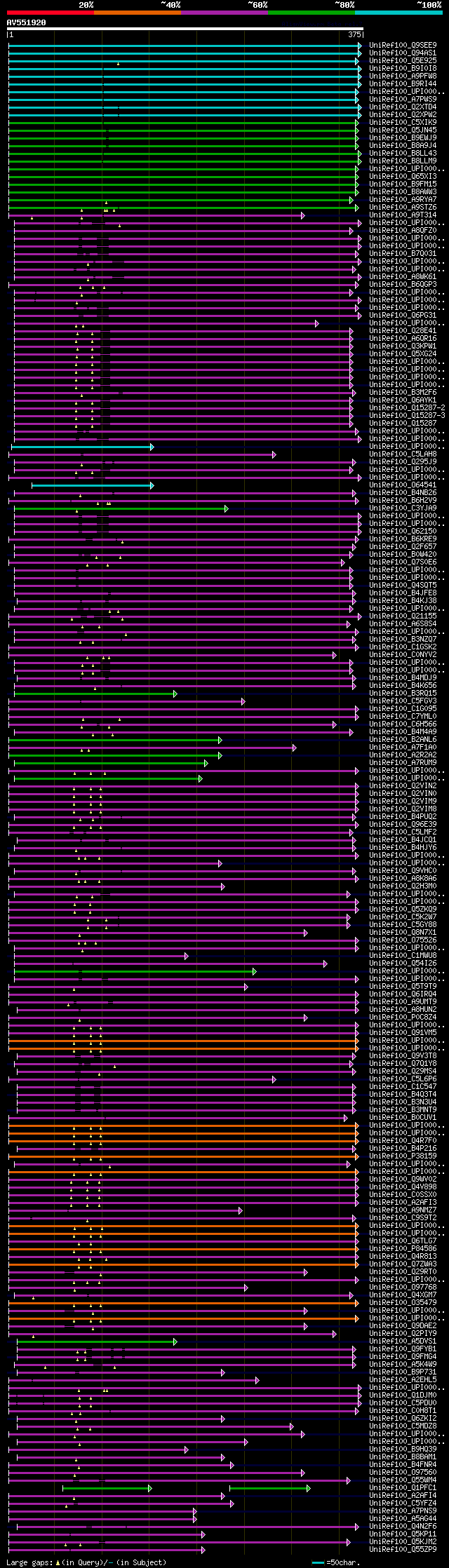This screenshot has height=1568, width=449.
Task: Open the hit UniRef100_Q5E925
Action: click(403, 60)
